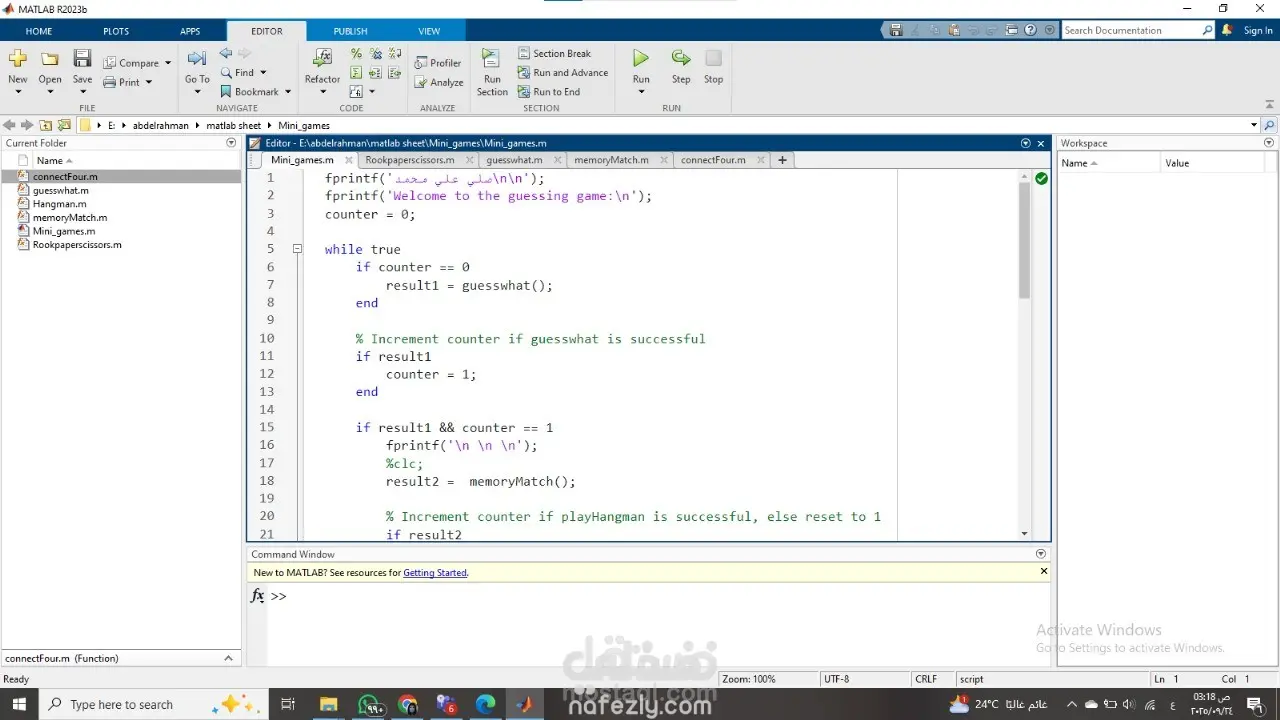Click the Profiler icon

[x=421, y=63]
